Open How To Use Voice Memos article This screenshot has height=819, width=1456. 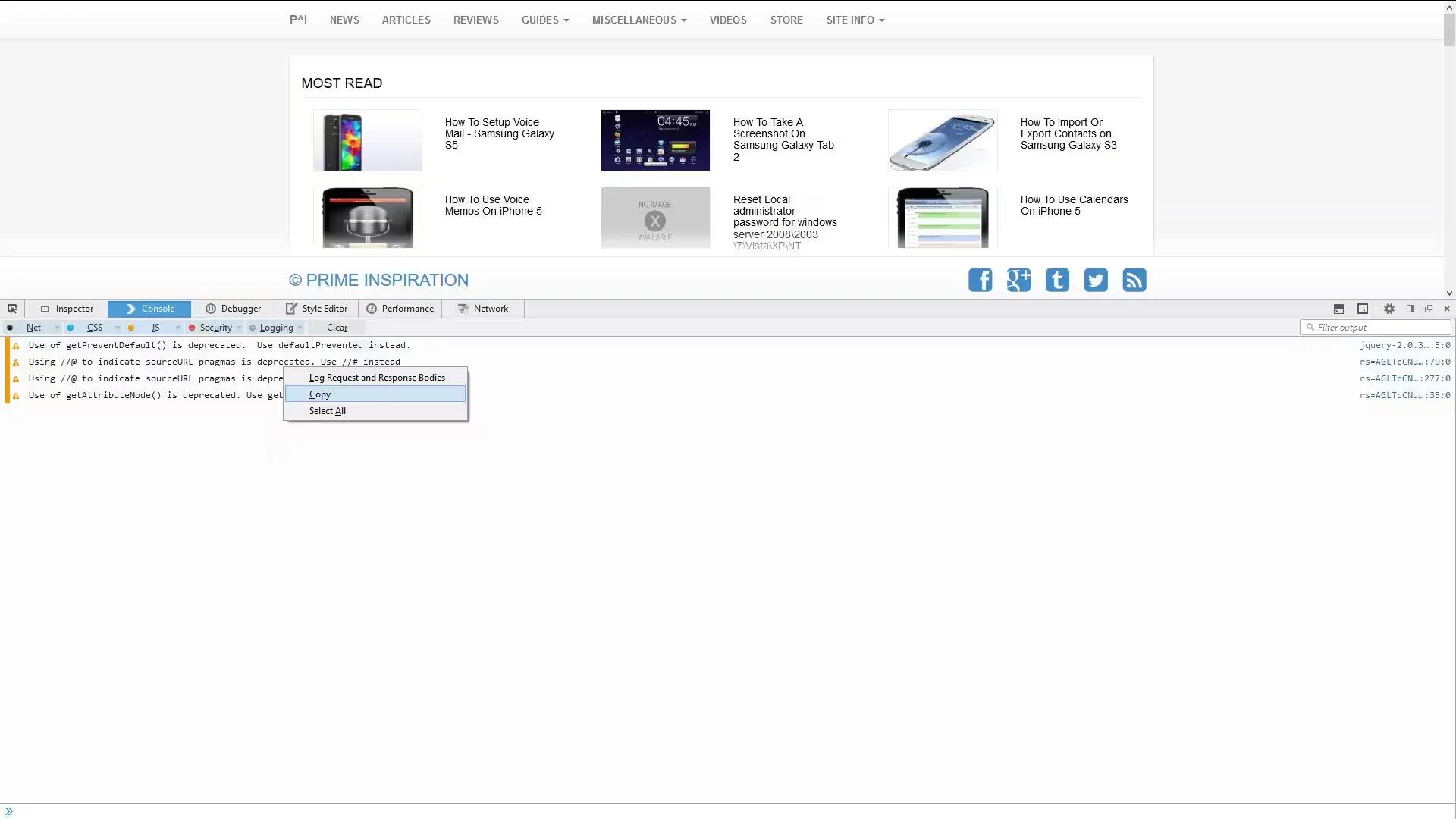[x=494, y=206]
